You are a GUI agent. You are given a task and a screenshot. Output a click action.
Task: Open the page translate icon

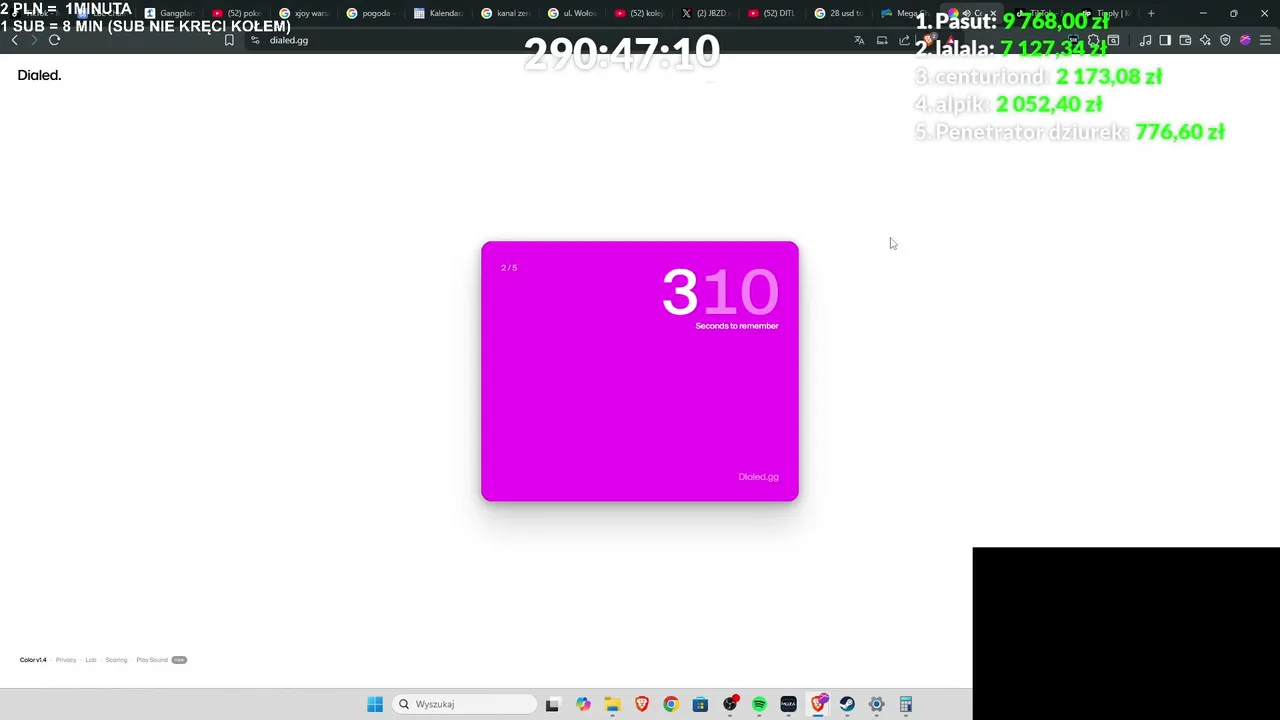pyautogui.click(x=859, y=40)
